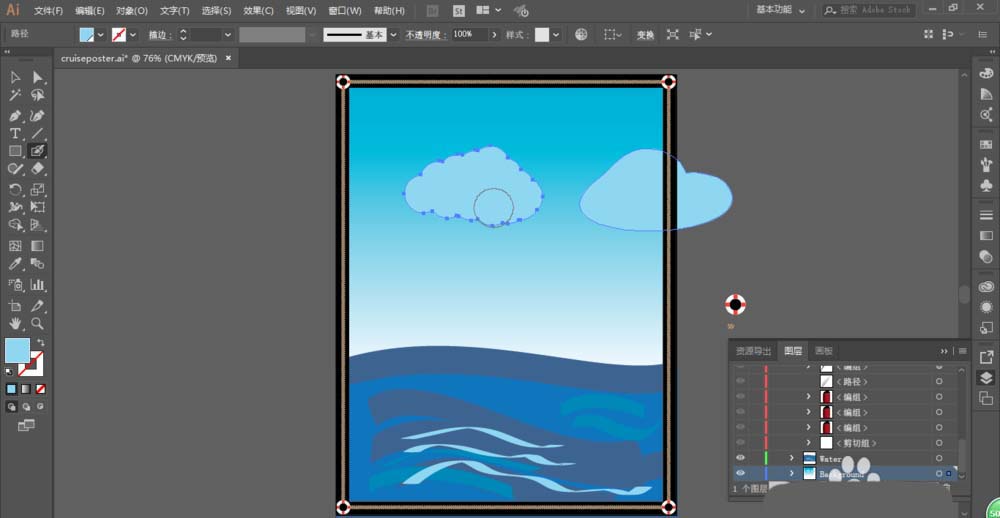Select the Lasso tool
The height and width of the screenshot is (518, 1000).
click(x=38, y=96)
